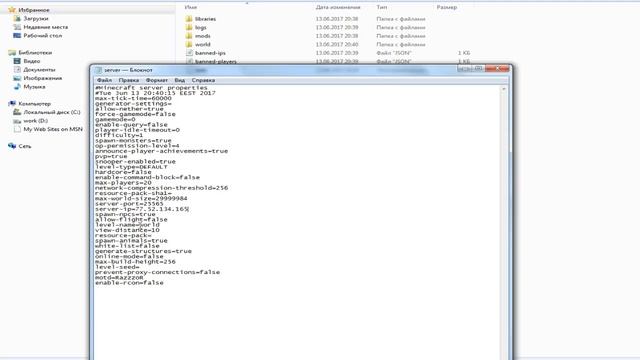Image resolution: width=640 pixels, height=360 pixels.
Task: Open the work (D:) drive
Action: coord(36,121)
